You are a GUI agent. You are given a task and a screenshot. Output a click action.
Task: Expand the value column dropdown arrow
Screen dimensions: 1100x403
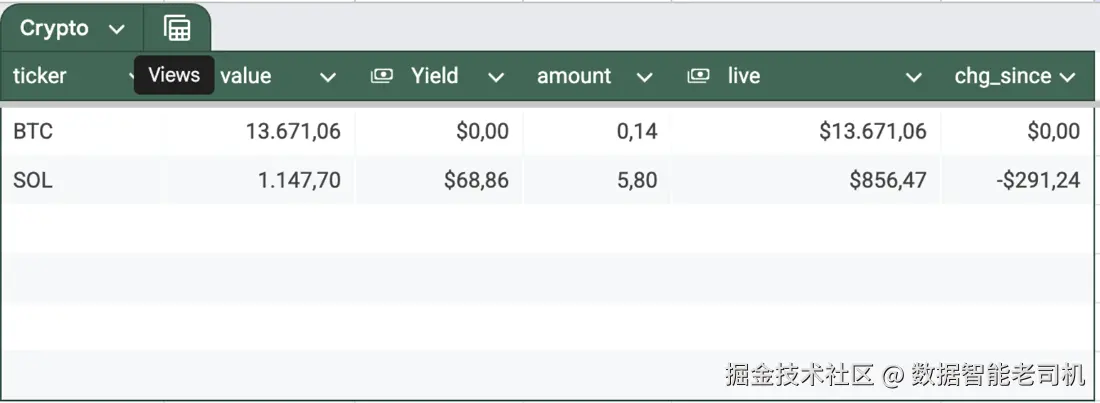coord(327,77)
